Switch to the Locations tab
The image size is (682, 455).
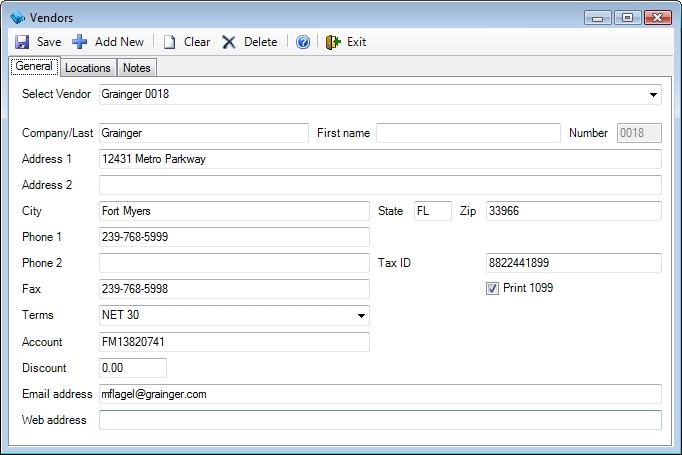click(x=88, y=68)
